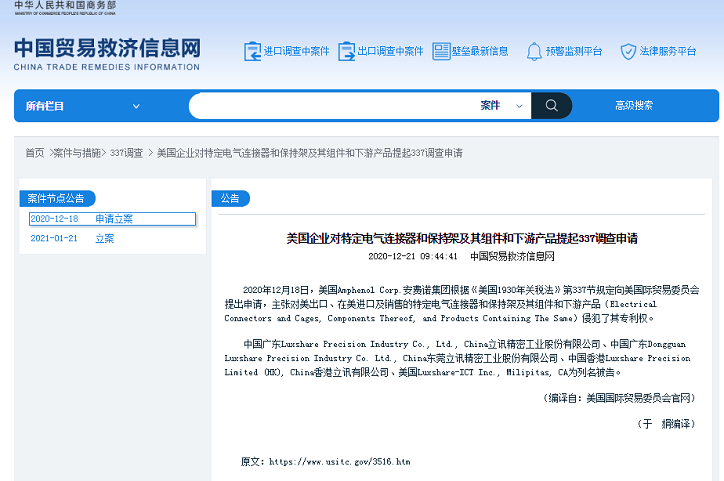Click the 中国贸易救济信息网 source label under headline
Viewport: 724px width, 481px height.
512,256
